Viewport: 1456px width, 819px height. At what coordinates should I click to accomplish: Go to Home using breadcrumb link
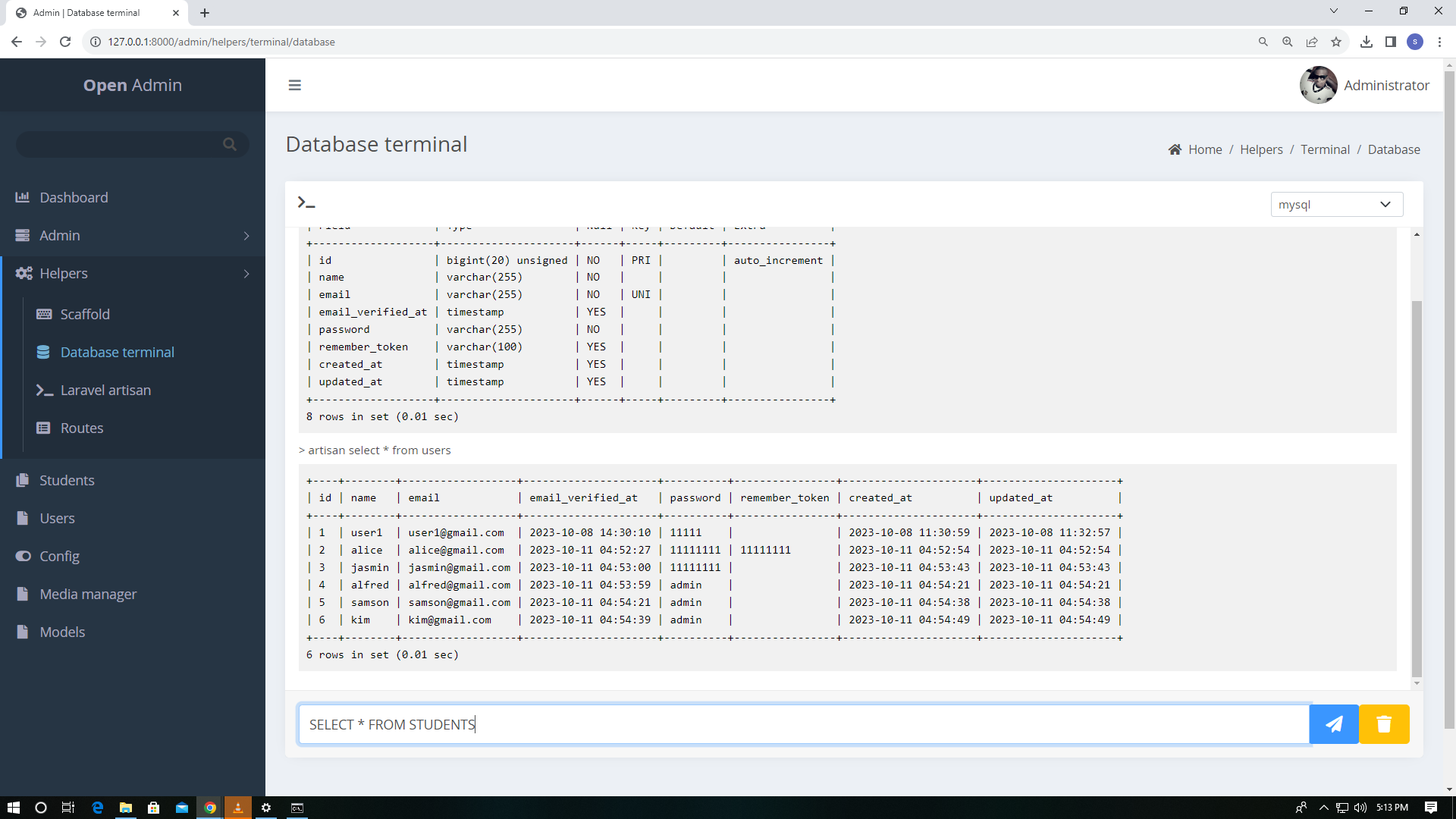click(1206, 149)
